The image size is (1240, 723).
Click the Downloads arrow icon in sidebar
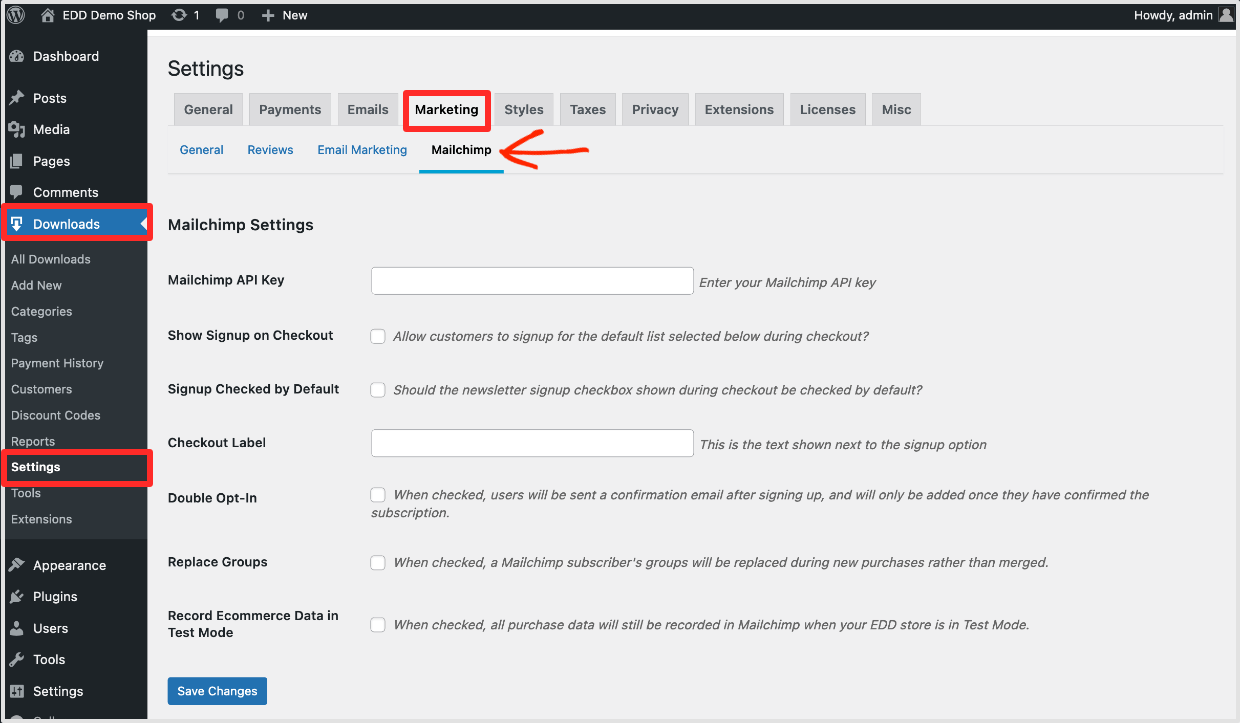(x=17, y=224)
